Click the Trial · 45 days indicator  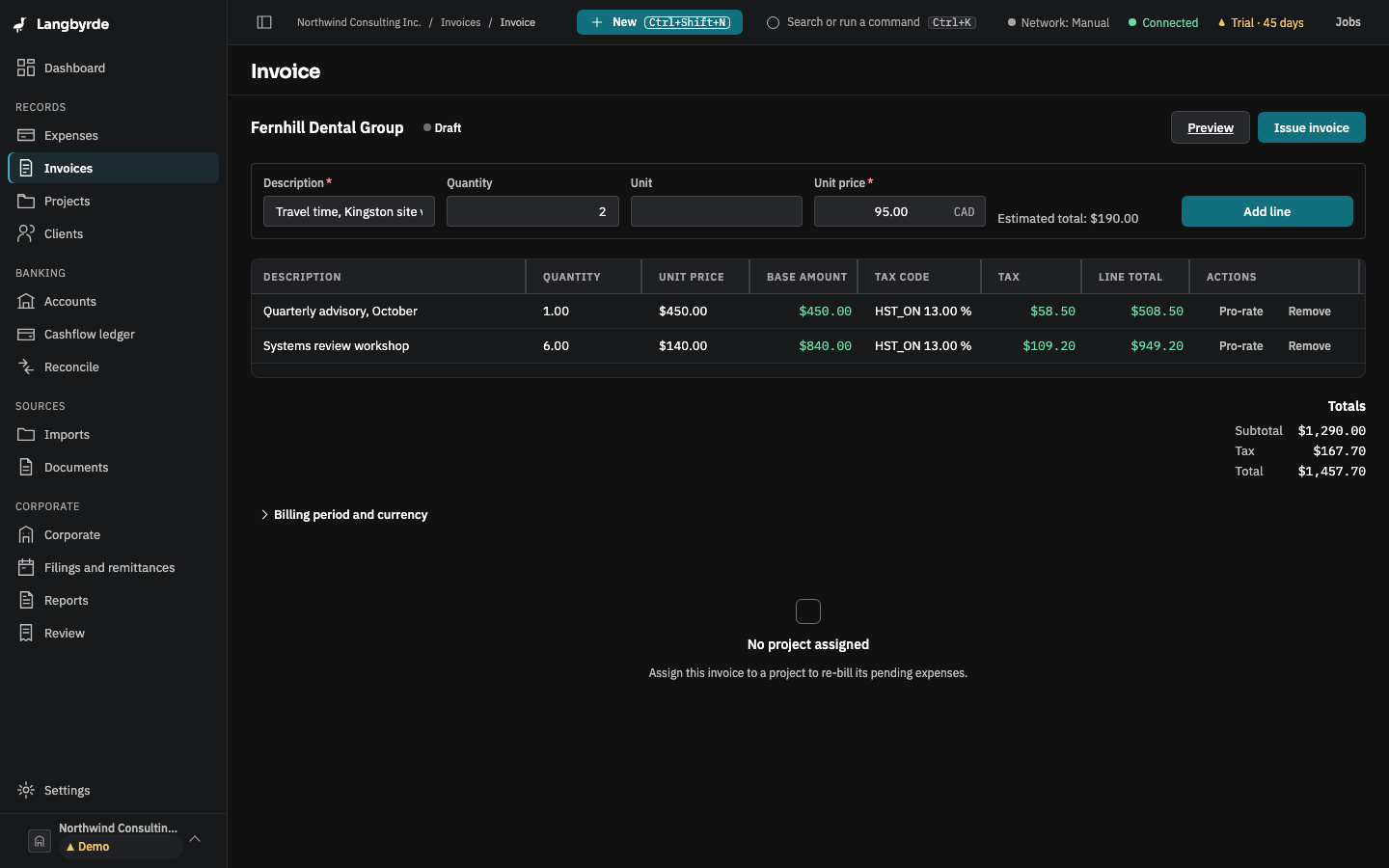pyautogui.click(x=1261, y=22)
